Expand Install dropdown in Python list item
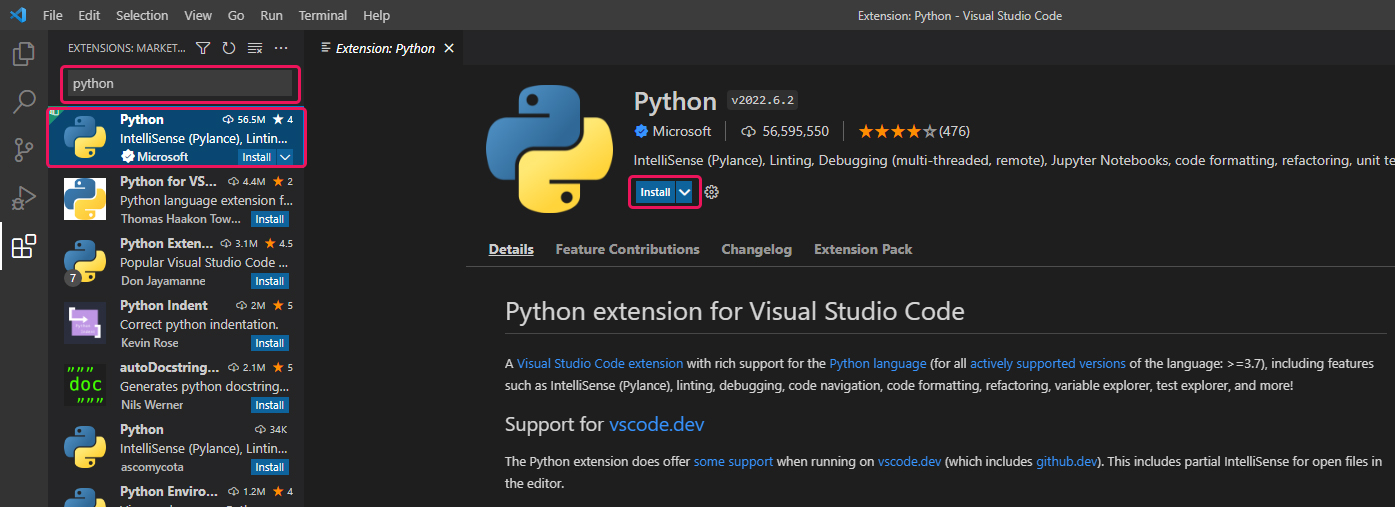The image size is (1395, 507). click(285, 157)
